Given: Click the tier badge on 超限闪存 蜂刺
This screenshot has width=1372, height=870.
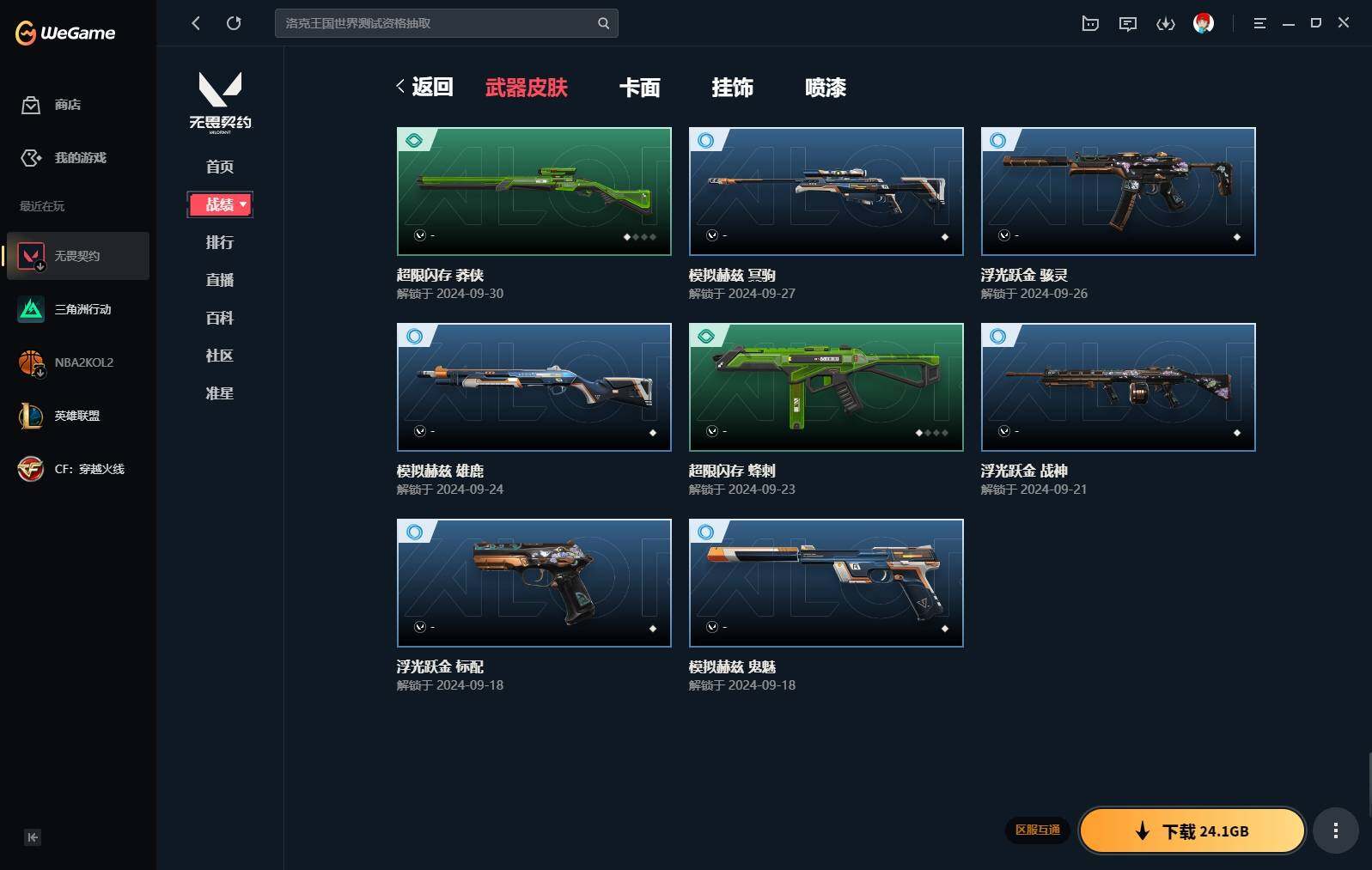Looking at the screenshot, I should pos(706,336).
